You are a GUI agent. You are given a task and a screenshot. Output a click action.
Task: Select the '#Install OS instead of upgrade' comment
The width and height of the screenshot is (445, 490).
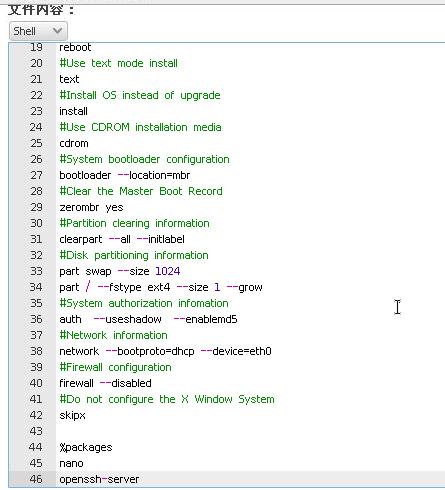pos(140,95)
